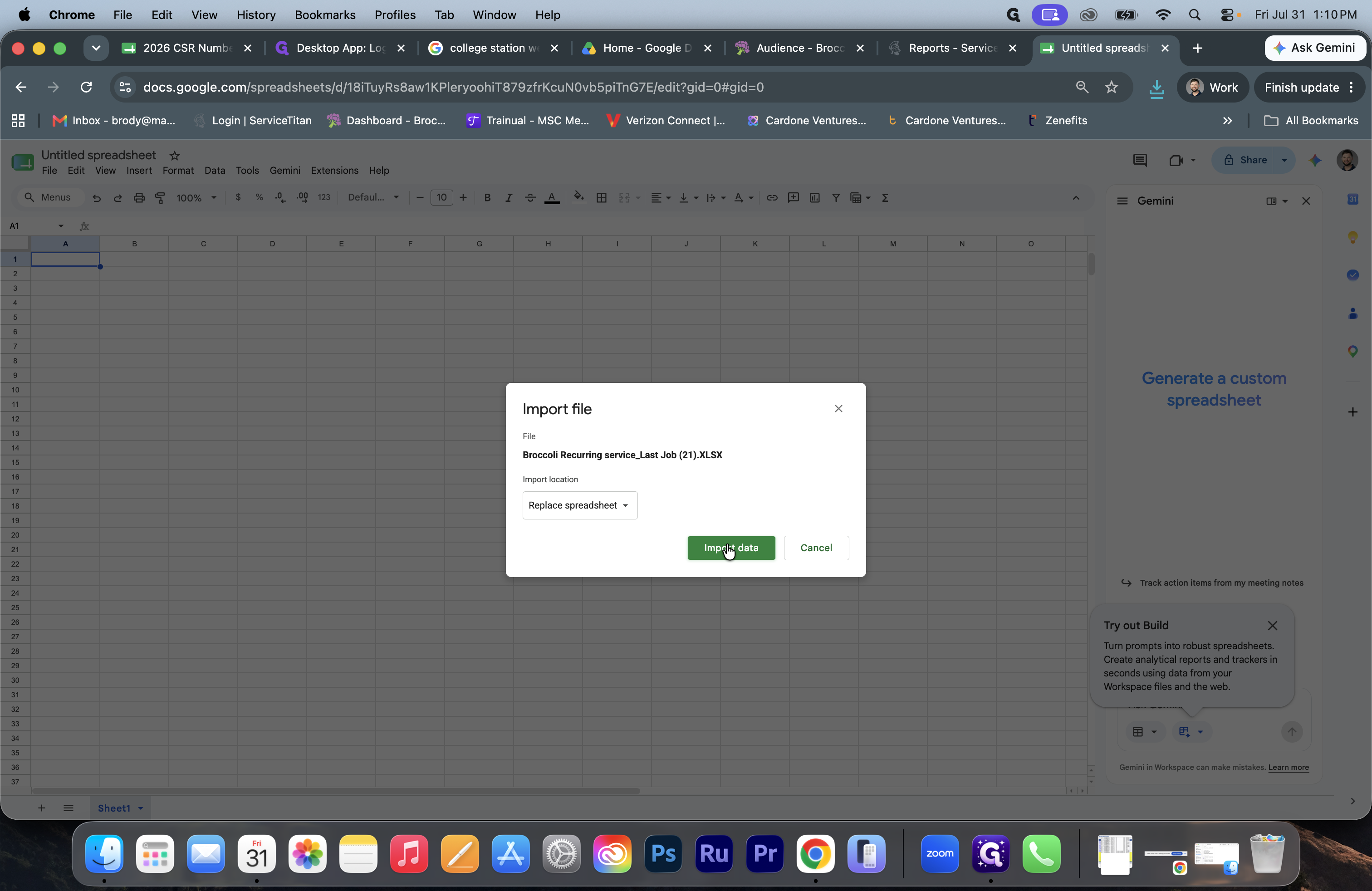Open the Format menu in Sheets

click(x=177, y=171)
